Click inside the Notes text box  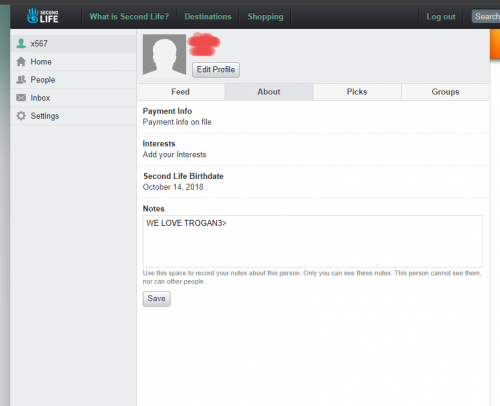click(313, 241)
